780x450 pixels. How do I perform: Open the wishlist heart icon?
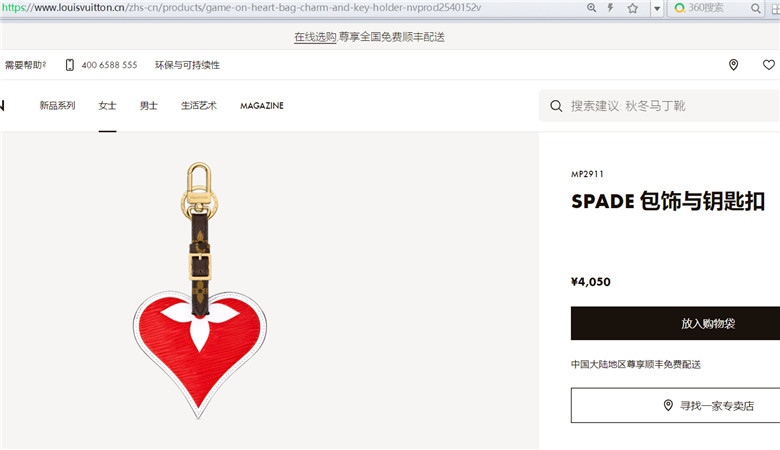point(769,65)
